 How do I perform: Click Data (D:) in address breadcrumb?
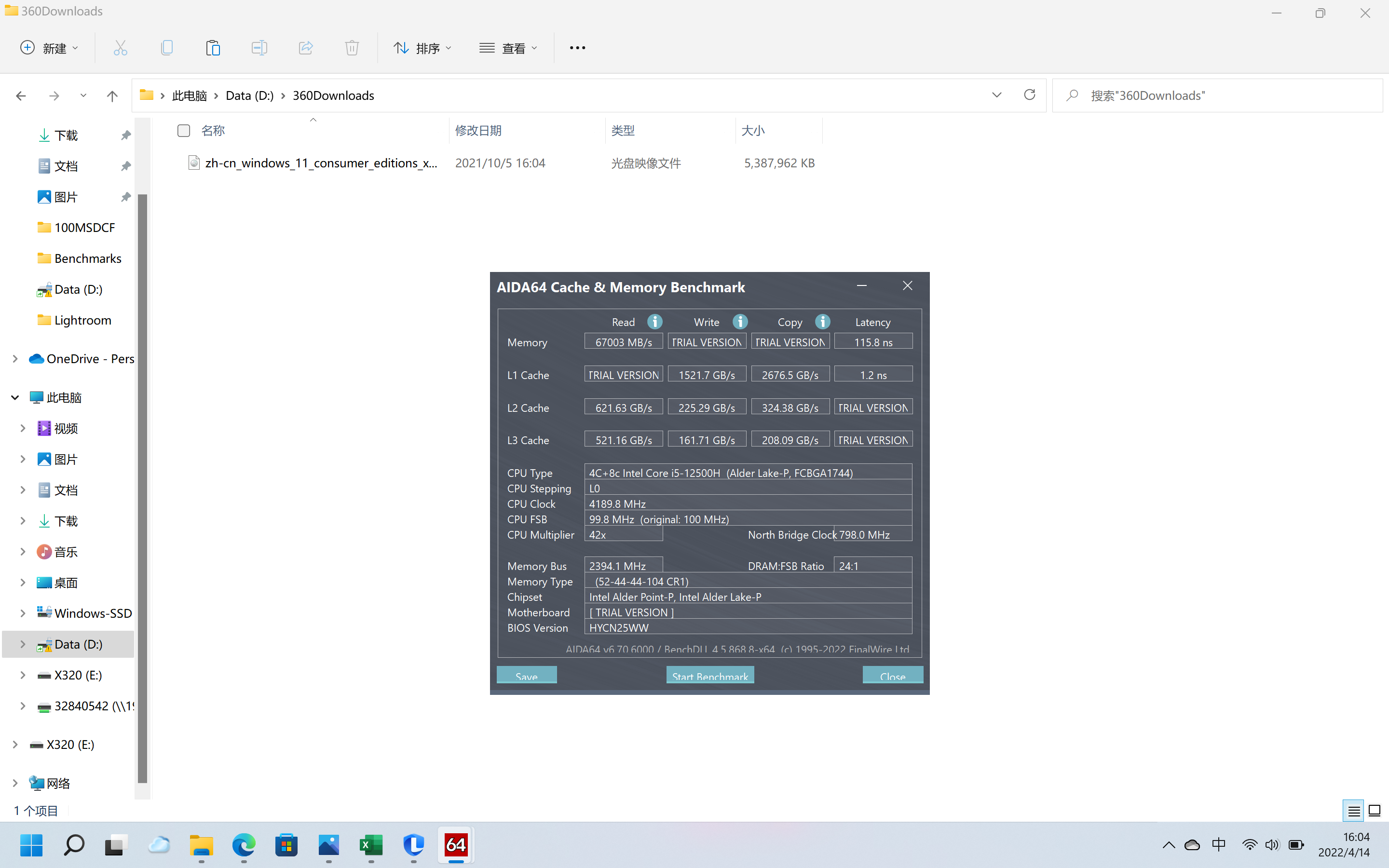point(250,95)
